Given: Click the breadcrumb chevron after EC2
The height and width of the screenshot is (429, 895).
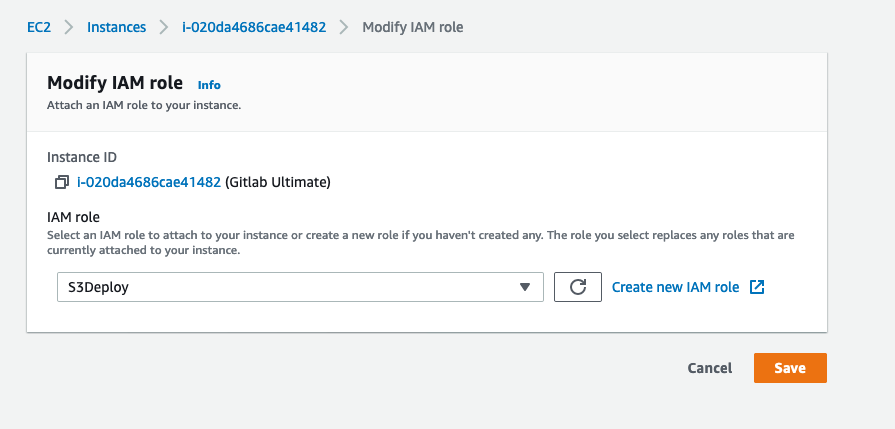Looking at the screenshot, I should (69, 27).
